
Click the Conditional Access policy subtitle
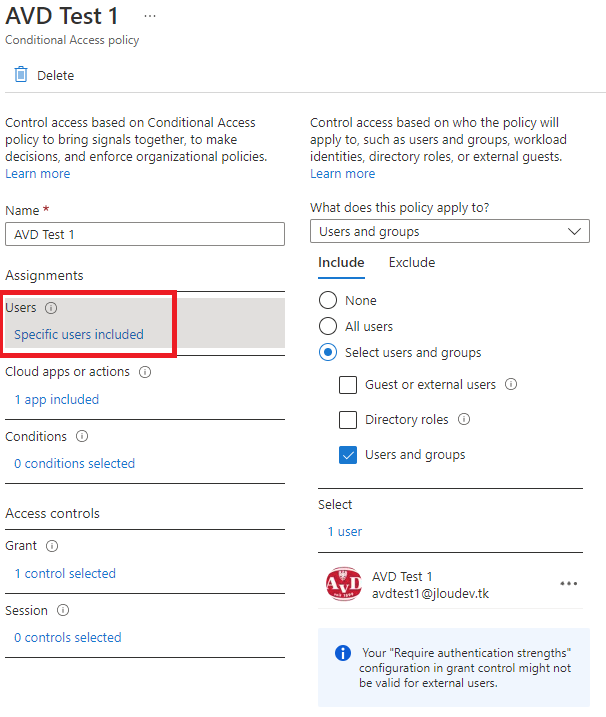click(x=72, y=40)
